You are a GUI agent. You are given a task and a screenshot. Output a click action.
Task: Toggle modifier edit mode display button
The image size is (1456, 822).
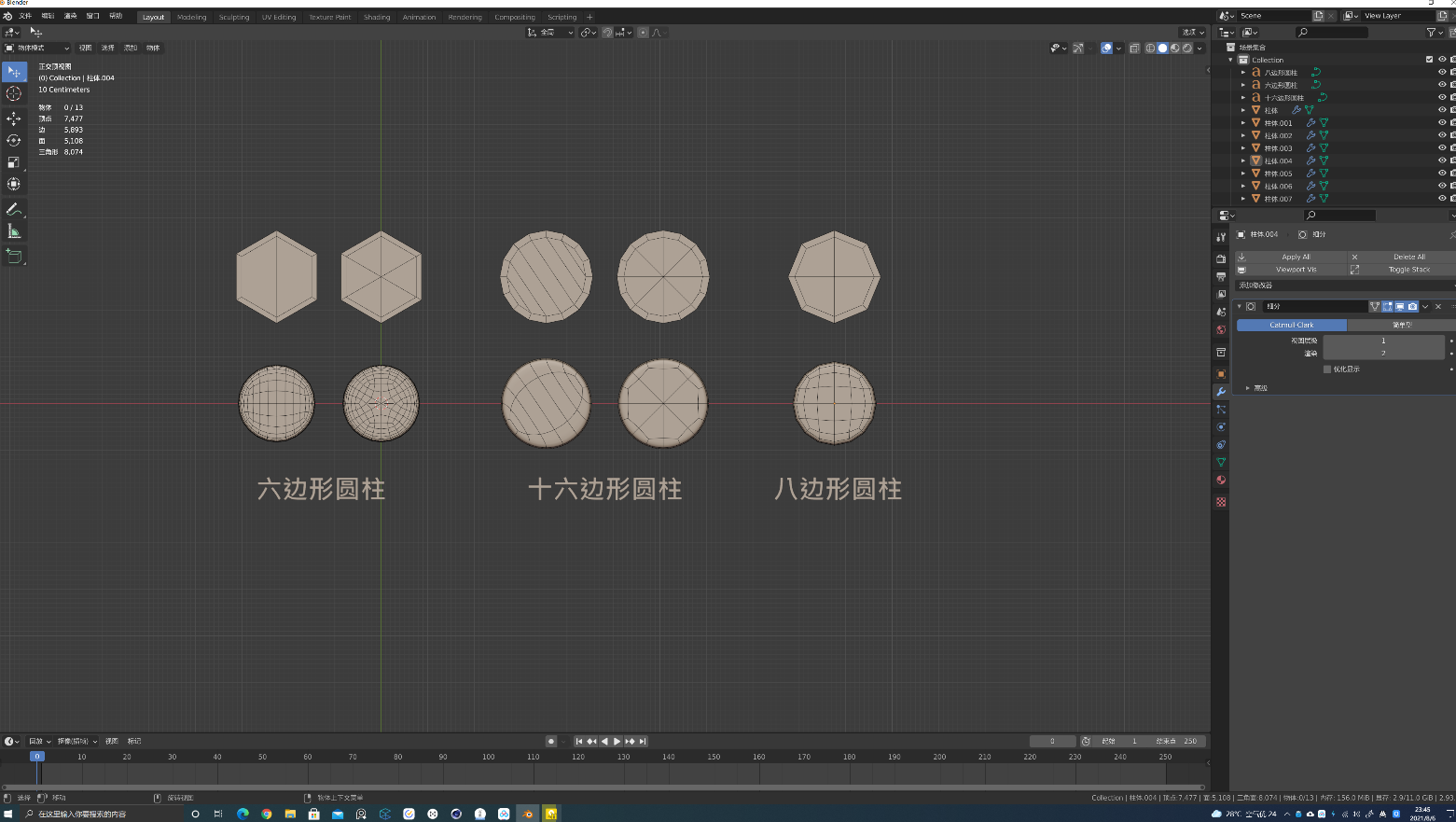1387,306
